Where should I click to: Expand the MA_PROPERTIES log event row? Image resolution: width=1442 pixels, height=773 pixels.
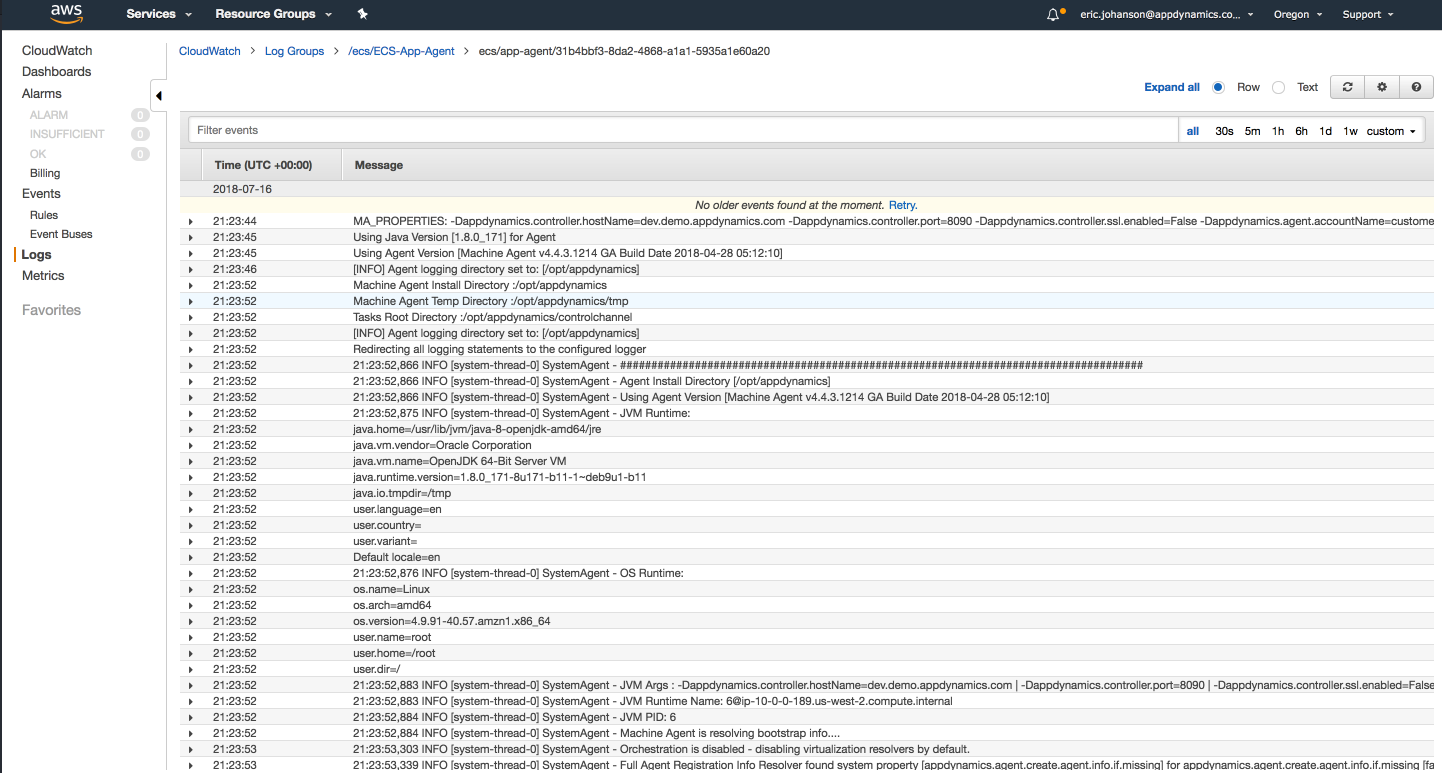click(190, 221)
